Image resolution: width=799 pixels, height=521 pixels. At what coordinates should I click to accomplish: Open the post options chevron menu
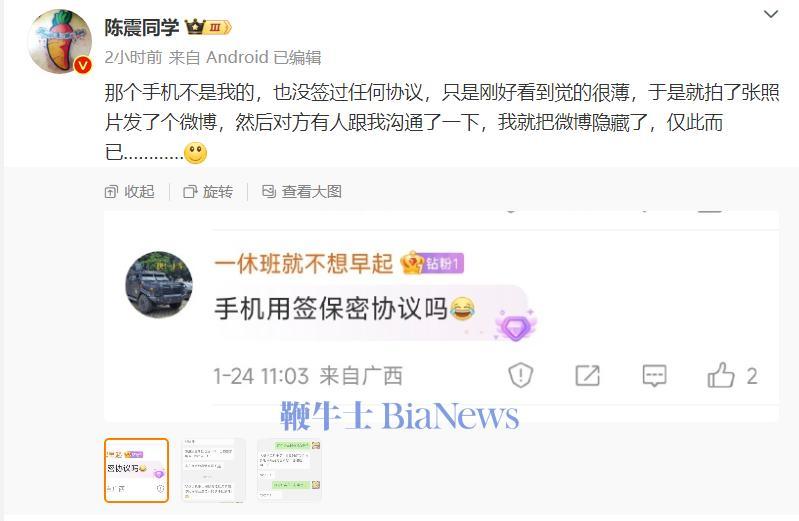pos(770,14)
